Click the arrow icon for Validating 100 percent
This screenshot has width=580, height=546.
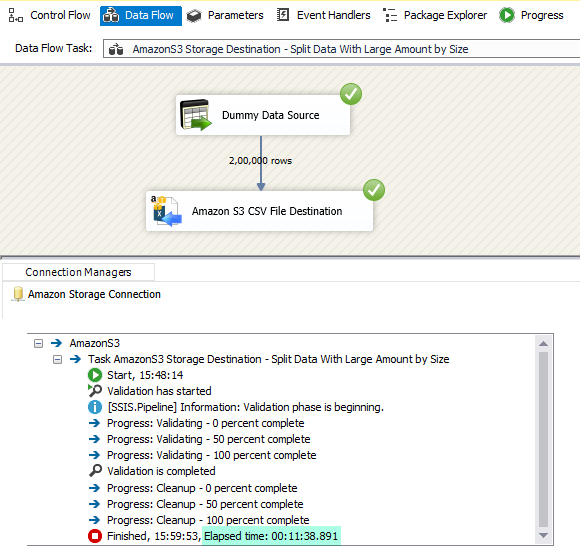point(95,455)
